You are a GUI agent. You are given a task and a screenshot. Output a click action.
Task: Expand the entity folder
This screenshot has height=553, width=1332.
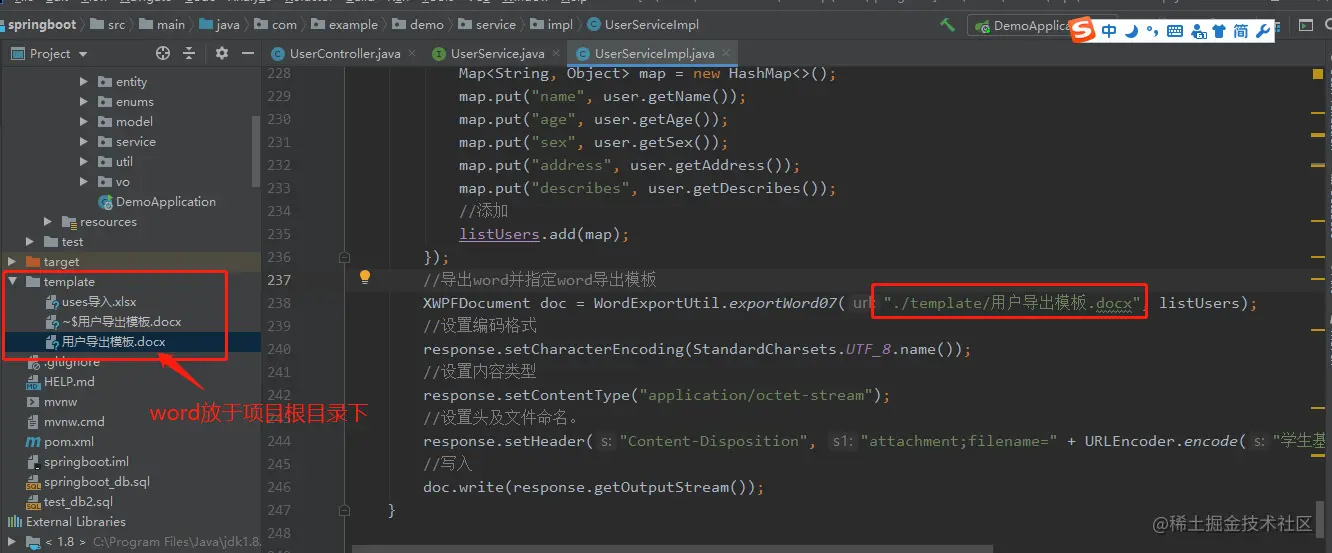(x=84, y=81)
